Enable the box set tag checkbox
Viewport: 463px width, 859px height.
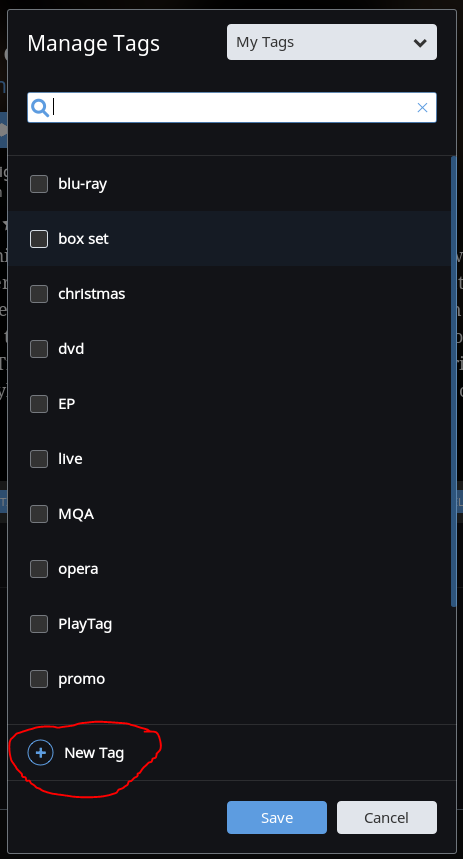(x=39, y=239)
